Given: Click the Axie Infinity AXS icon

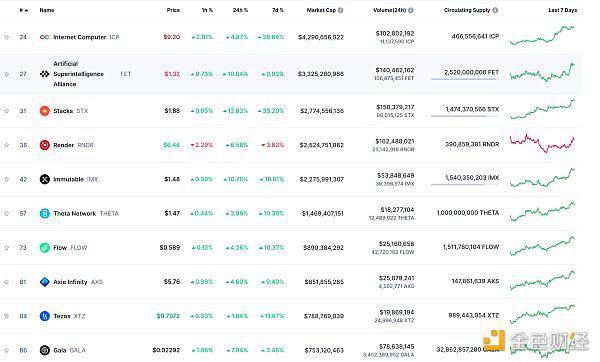Looking at the screenshot, I should tap(45, 282).
